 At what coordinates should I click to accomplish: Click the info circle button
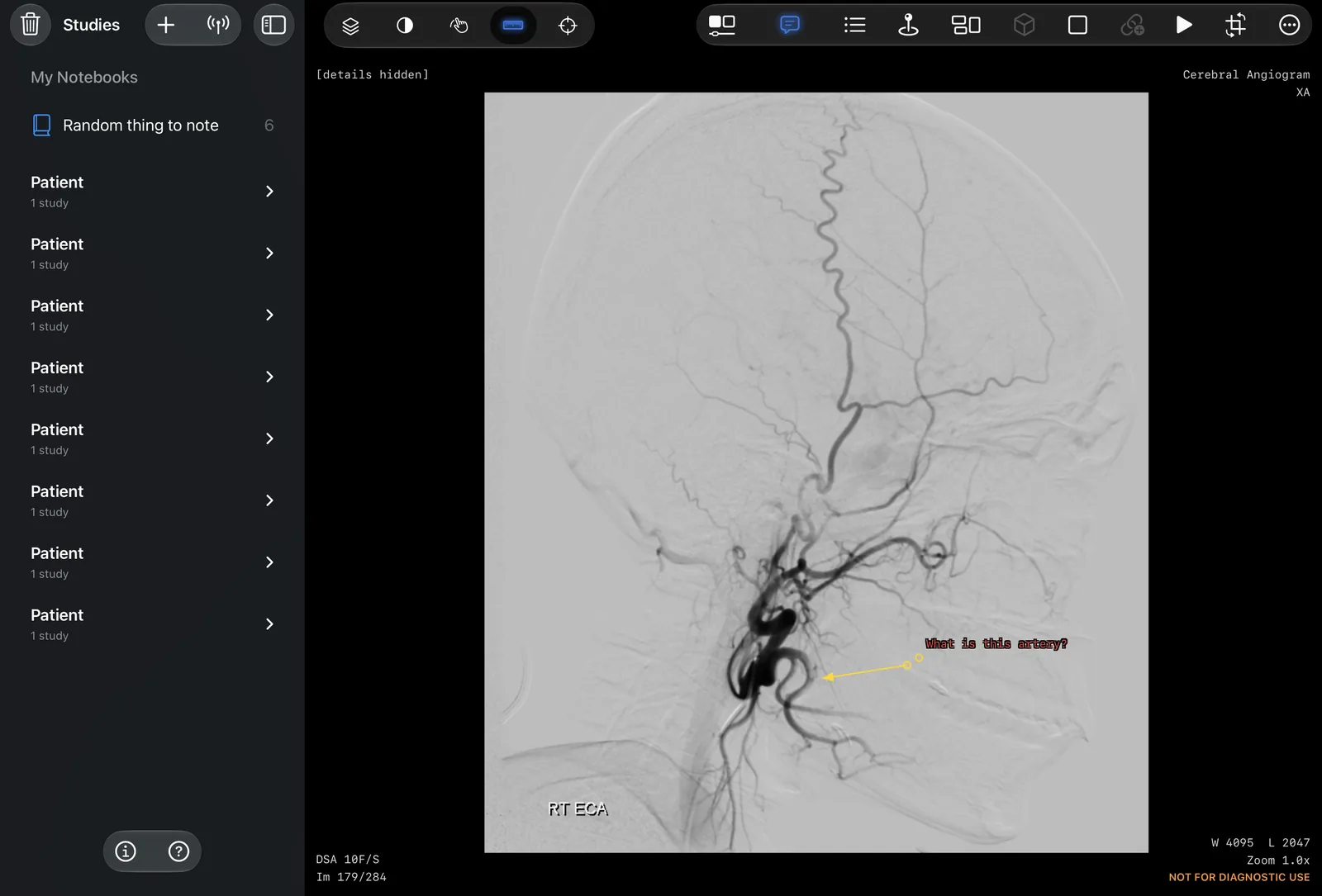point(126,851)
